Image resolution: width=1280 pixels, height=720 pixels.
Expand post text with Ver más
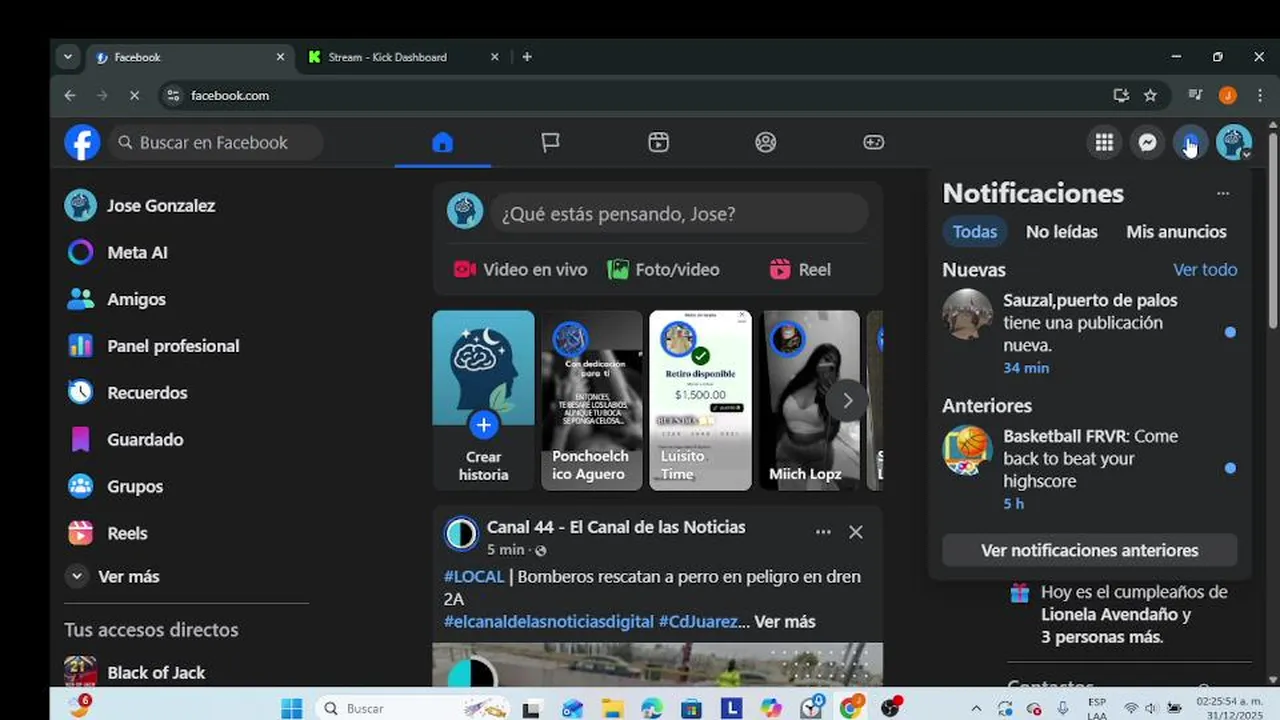tap(785, 622)
